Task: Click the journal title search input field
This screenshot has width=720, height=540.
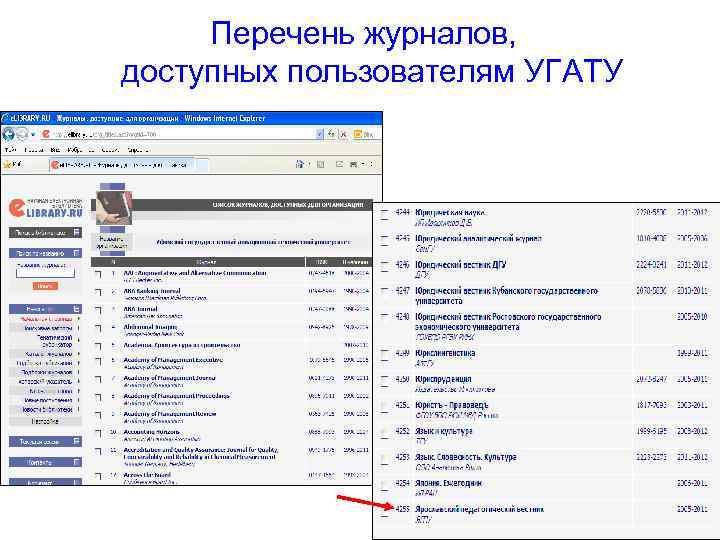Action: pos(45,273)
